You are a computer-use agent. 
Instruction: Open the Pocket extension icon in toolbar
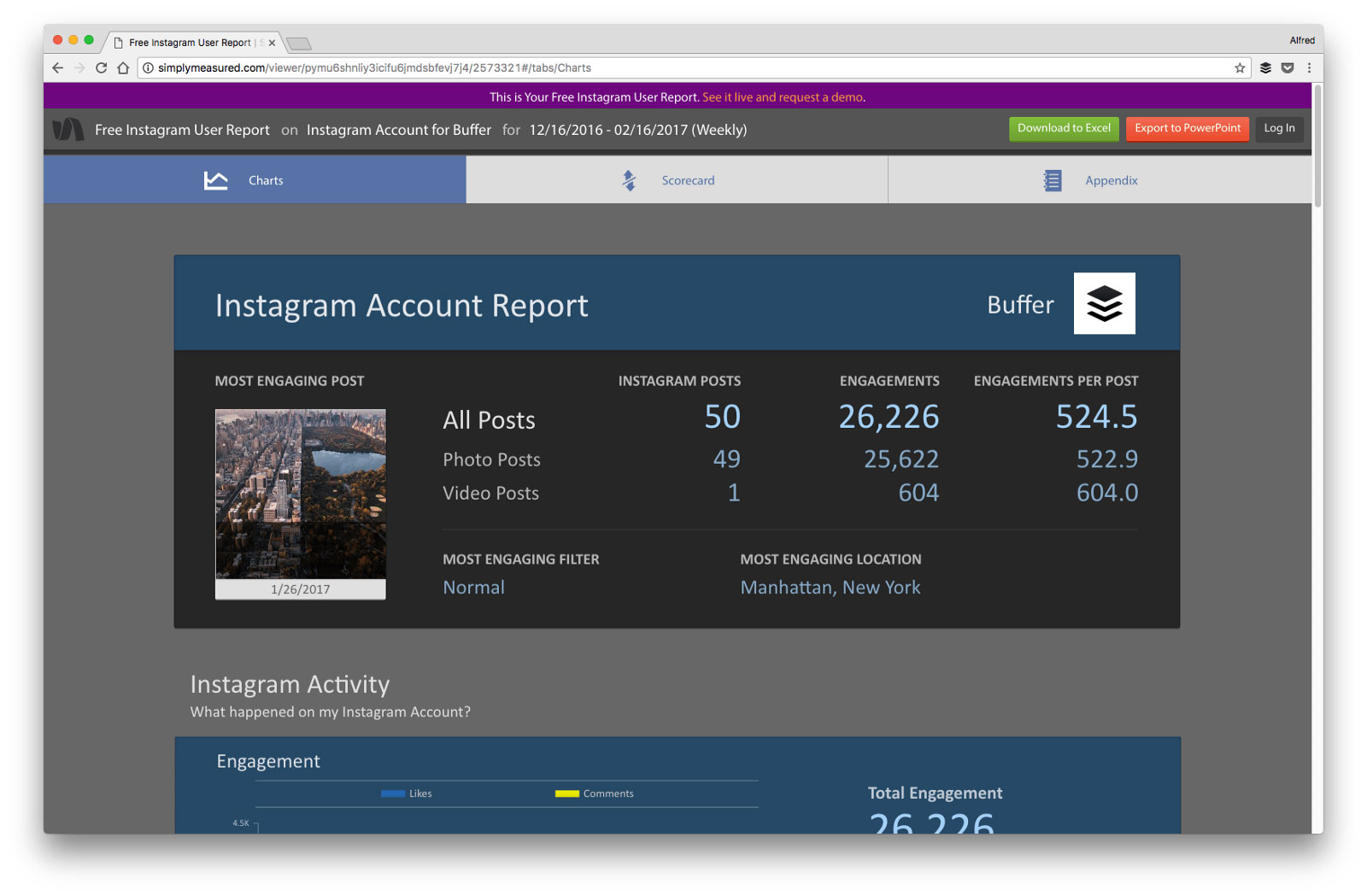pyautogui.click(x=1288, y=68)
